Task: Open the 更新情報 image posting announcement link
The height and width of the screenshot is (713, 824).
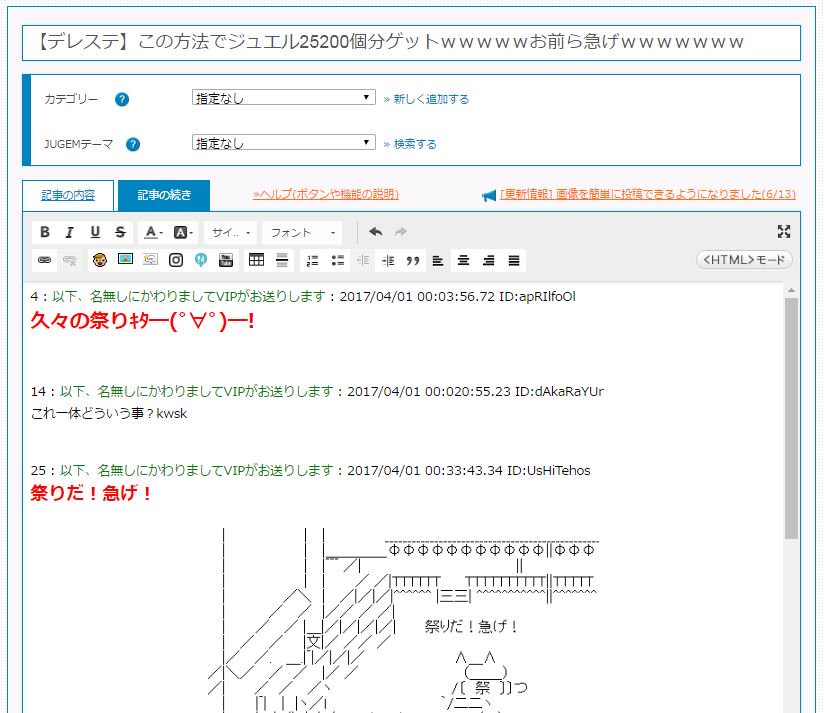Action: pyautogui.click(x=647, y=194)
